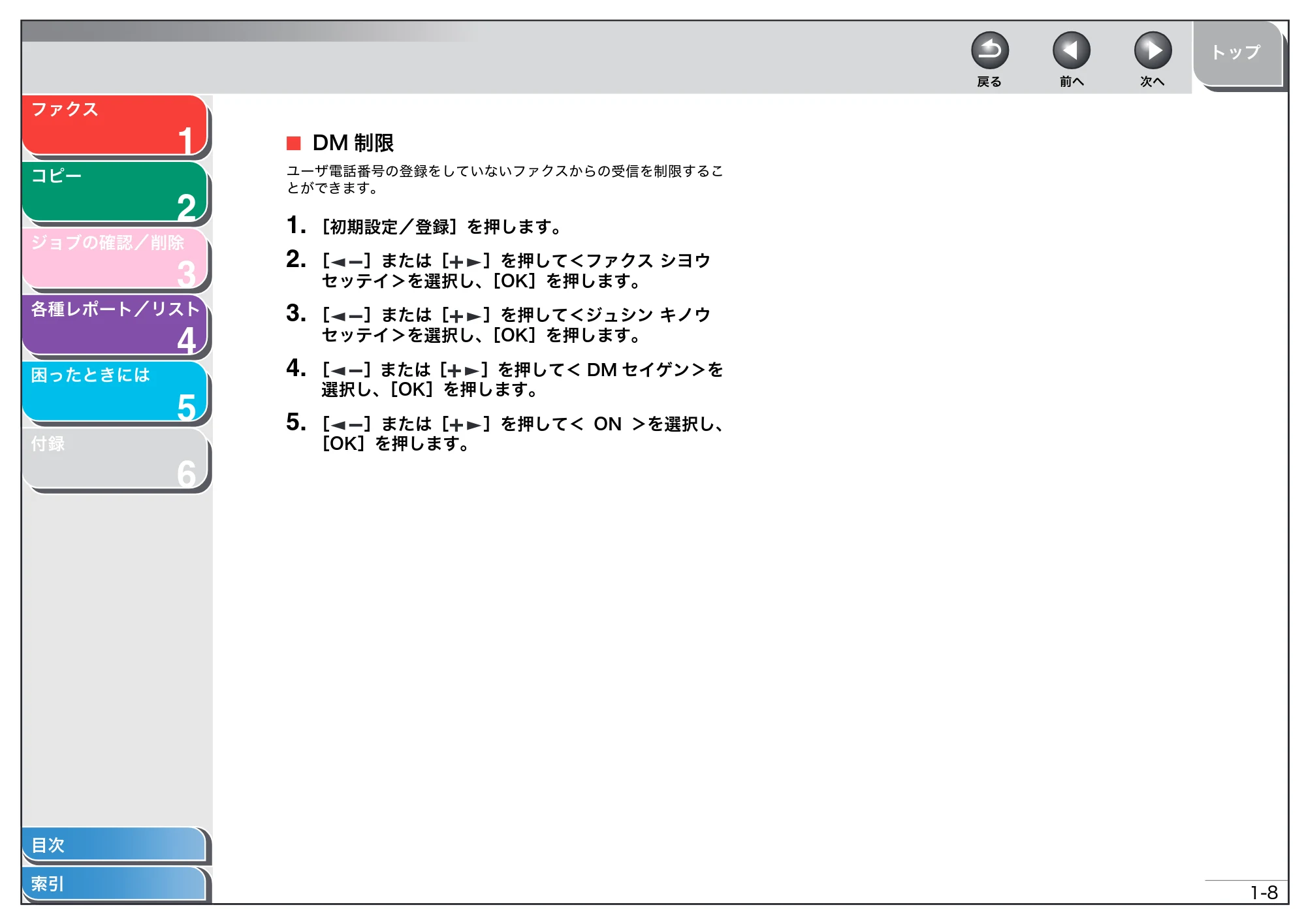Open chapter 4 各種レポート/リスト tab
The width and height of the screenshot is (1306, 924).
click(x=115, y=325)
